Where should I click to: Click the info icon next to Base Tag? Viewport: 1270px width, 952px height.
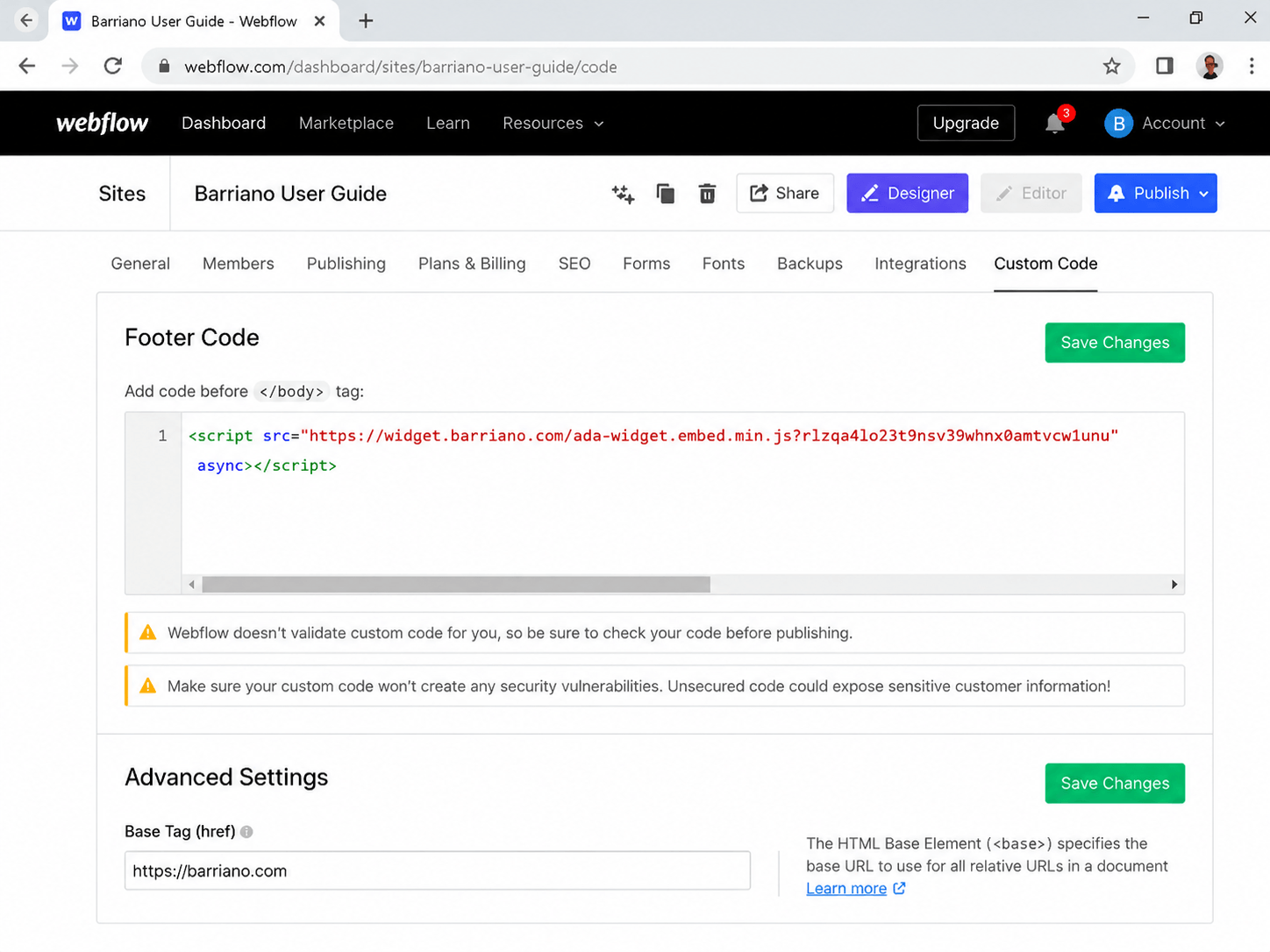coord(246,832)
